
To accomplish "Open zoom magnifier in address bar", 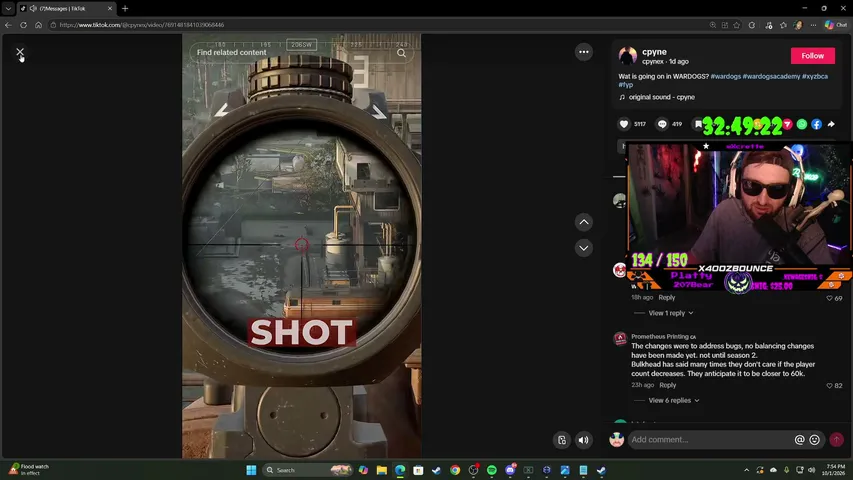I will click(x=713, y=25).
